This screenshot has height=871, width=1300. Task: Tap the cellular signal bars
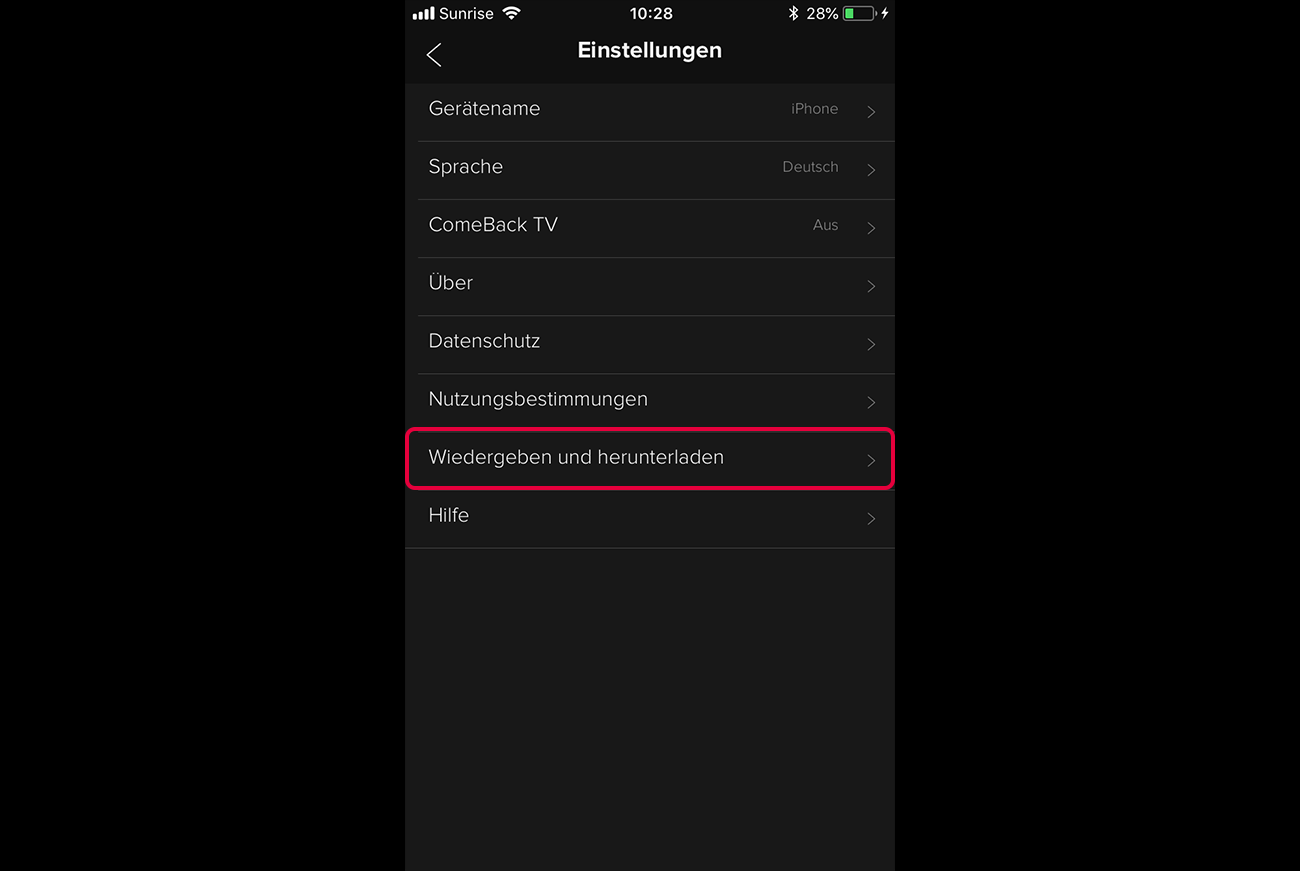[424, 14]
